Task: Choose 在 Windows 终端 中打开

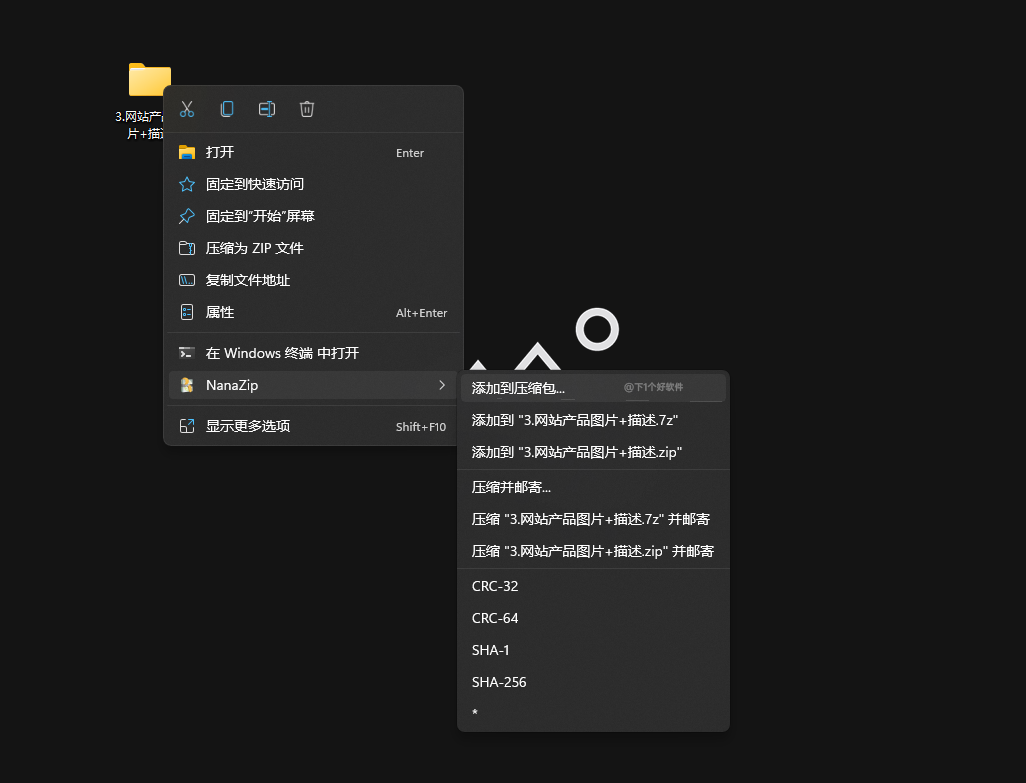Action: [x=313, y=353]
